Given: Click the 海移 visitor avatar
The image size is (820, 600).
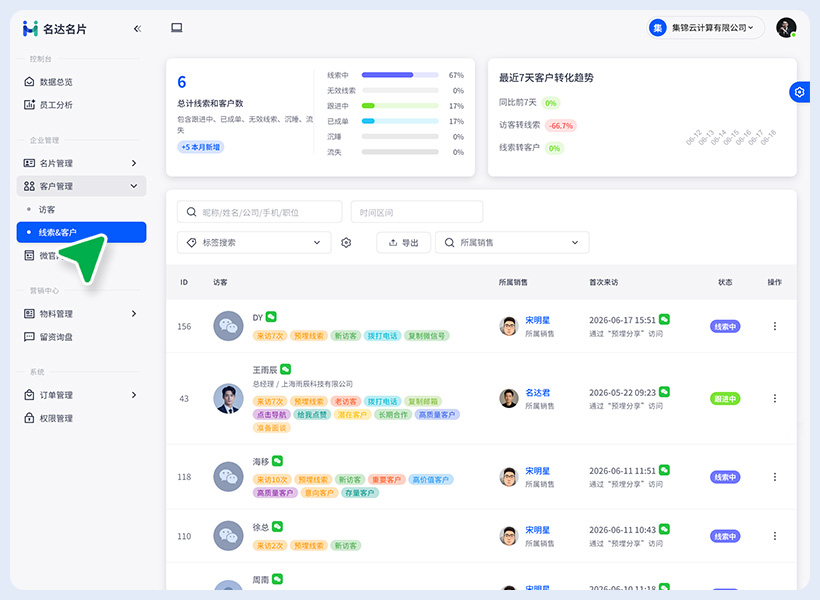Looking at the screenshot, I should (229, 477).
